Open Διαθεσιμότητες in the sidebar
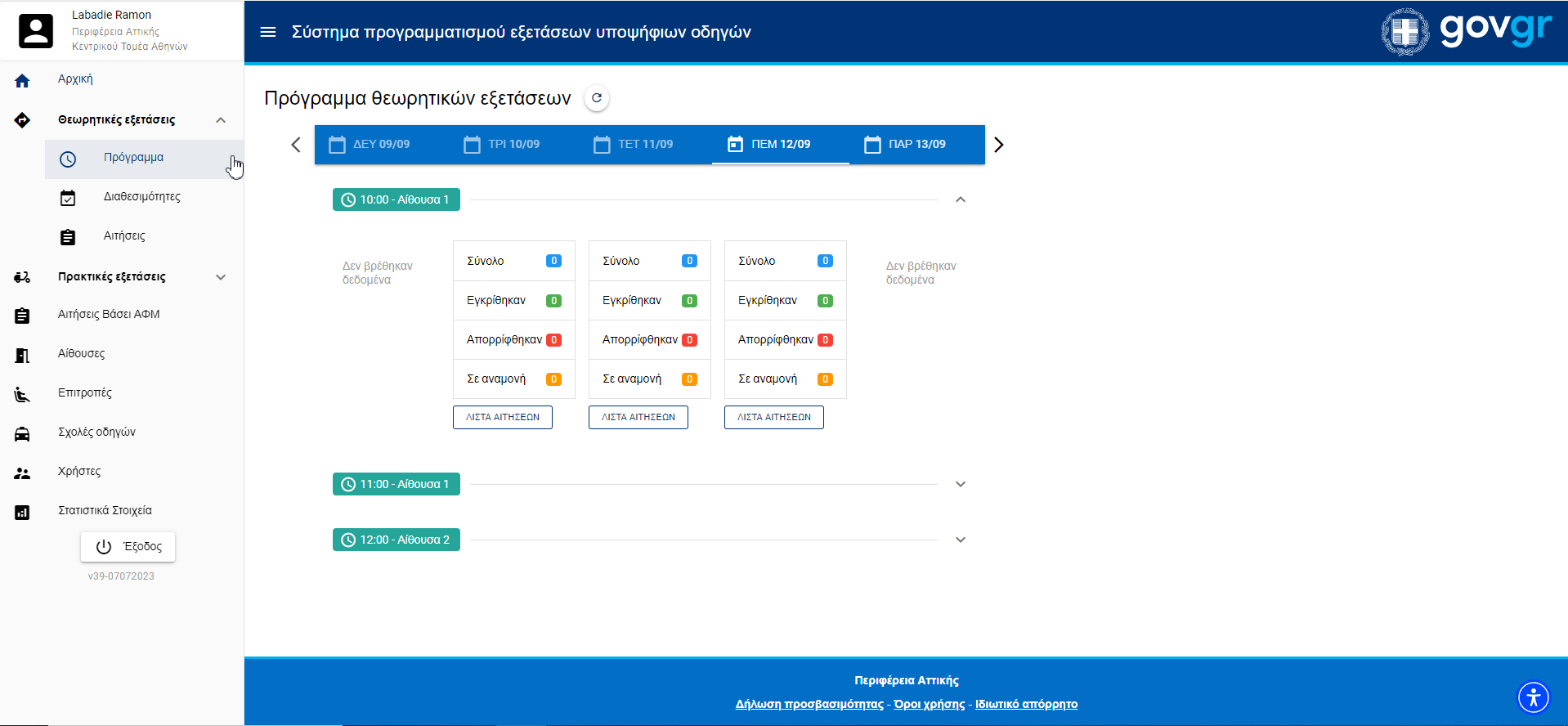Screen dimensions: 1568x726 click(141, 197)
